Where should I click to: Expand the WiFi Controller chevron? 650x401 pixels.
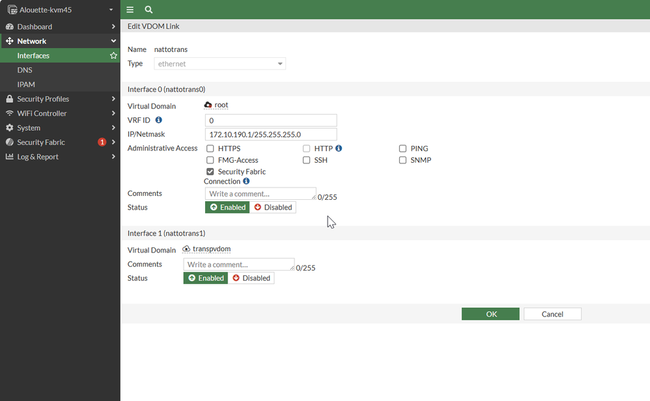[113, 113]
